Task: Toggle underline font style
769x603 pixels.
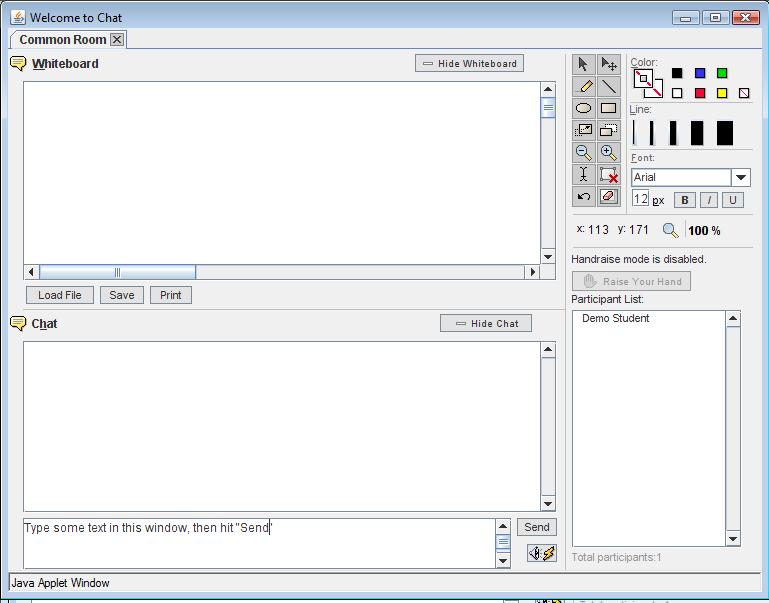Action: coord(733,200)
